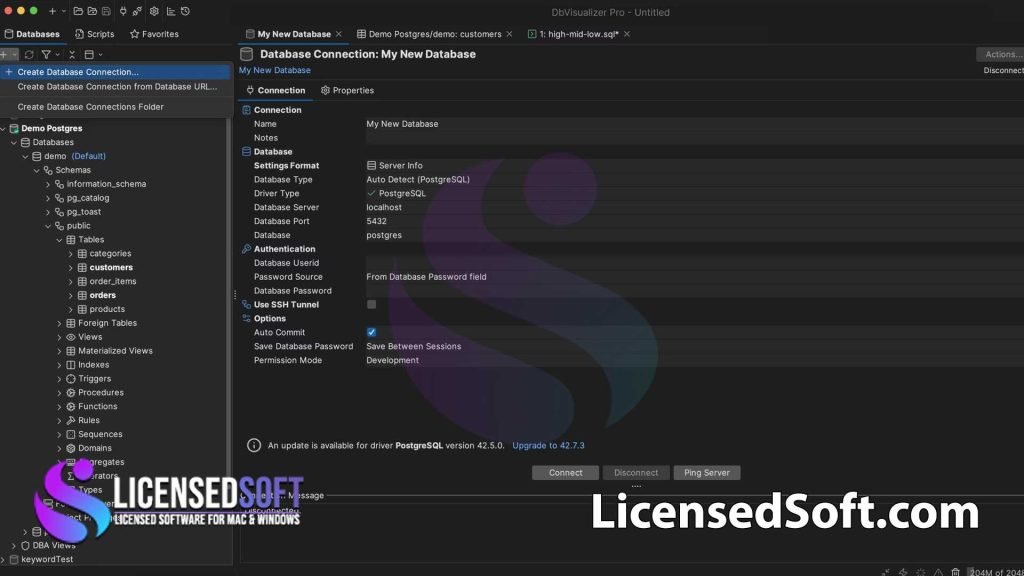Collapse the demo (Default) database node
The height and width of the screenshot is (576, 1024).
pos(25,156)
